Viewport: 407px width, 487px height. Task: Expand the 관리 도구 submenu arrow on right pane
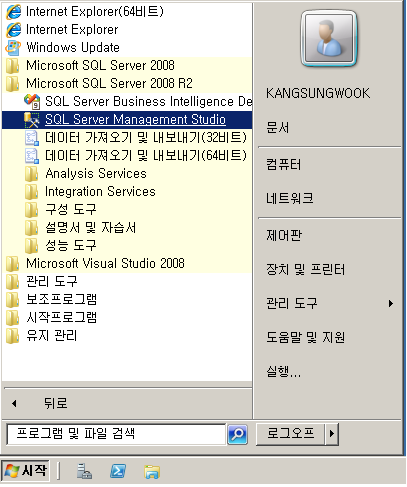[391, 304]
